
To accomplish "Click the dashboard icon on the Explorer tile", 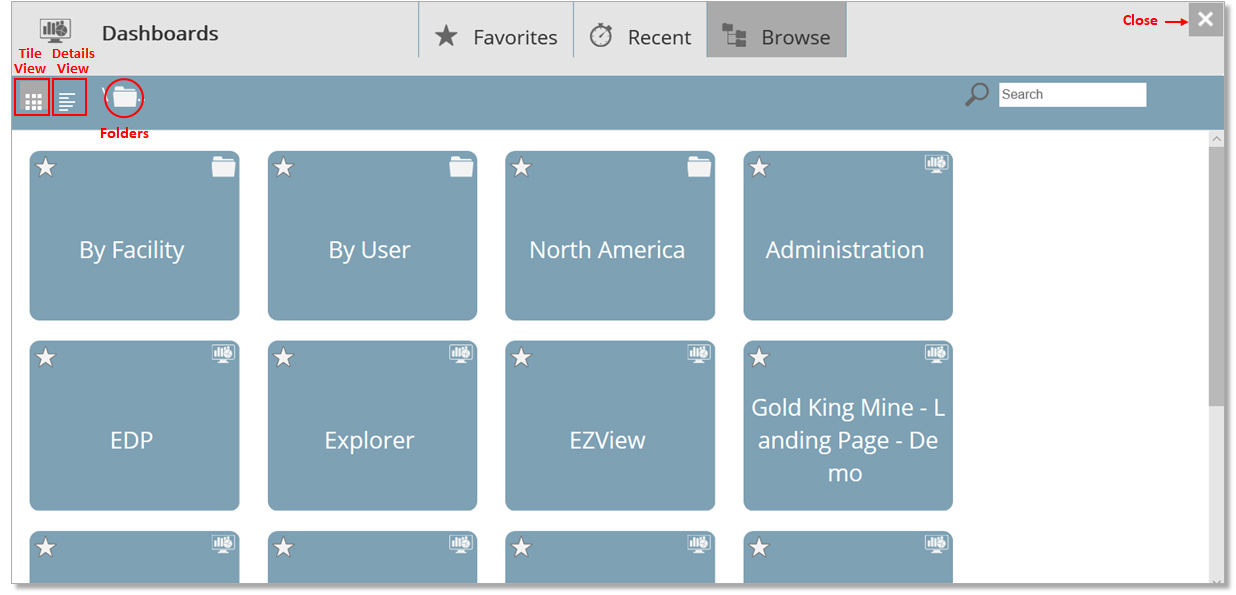I will click(x=460, y=356).
